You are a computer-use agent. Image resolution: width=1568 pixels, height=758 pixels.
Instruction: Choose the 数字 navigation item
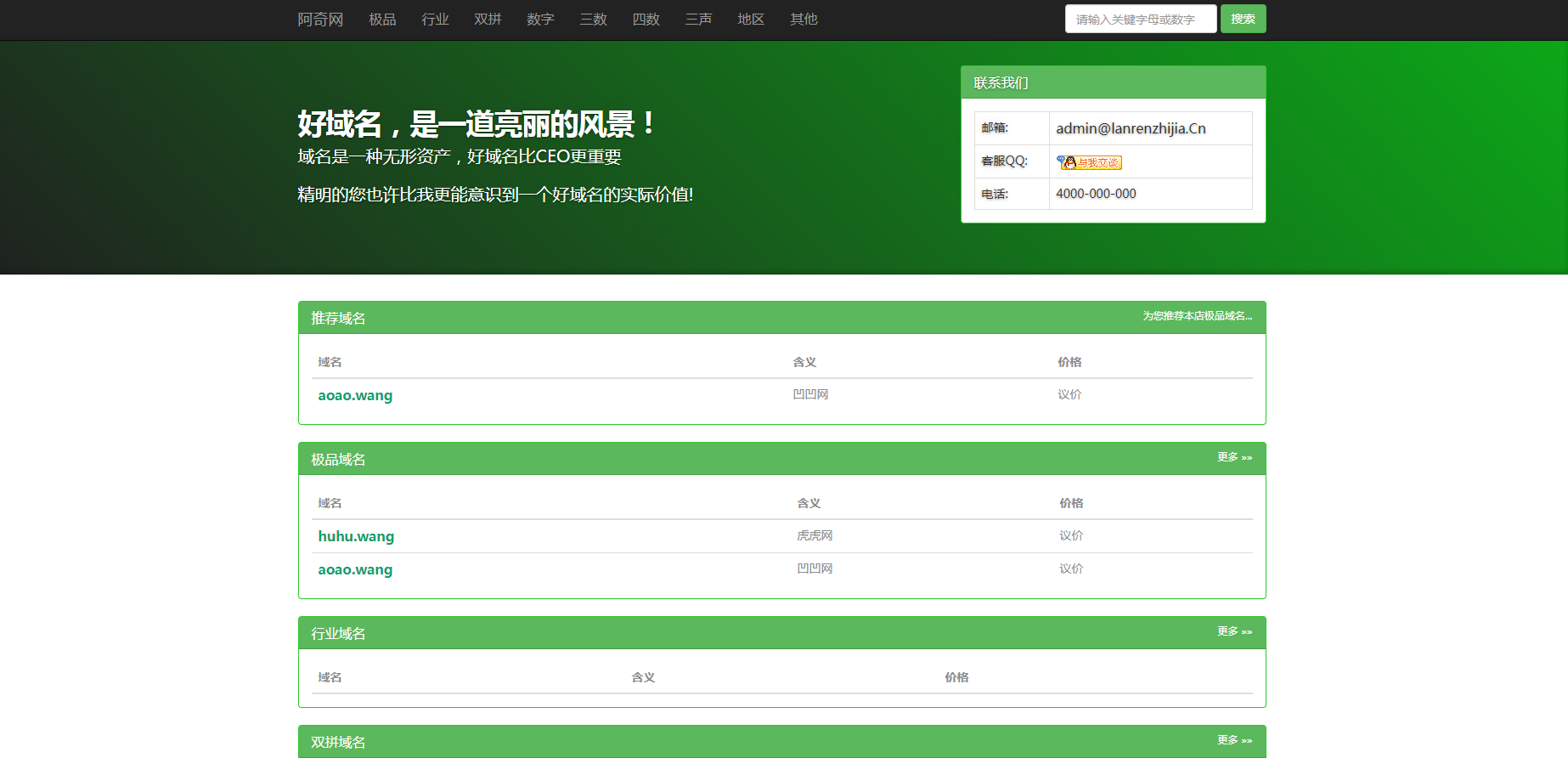pos(540,20)
